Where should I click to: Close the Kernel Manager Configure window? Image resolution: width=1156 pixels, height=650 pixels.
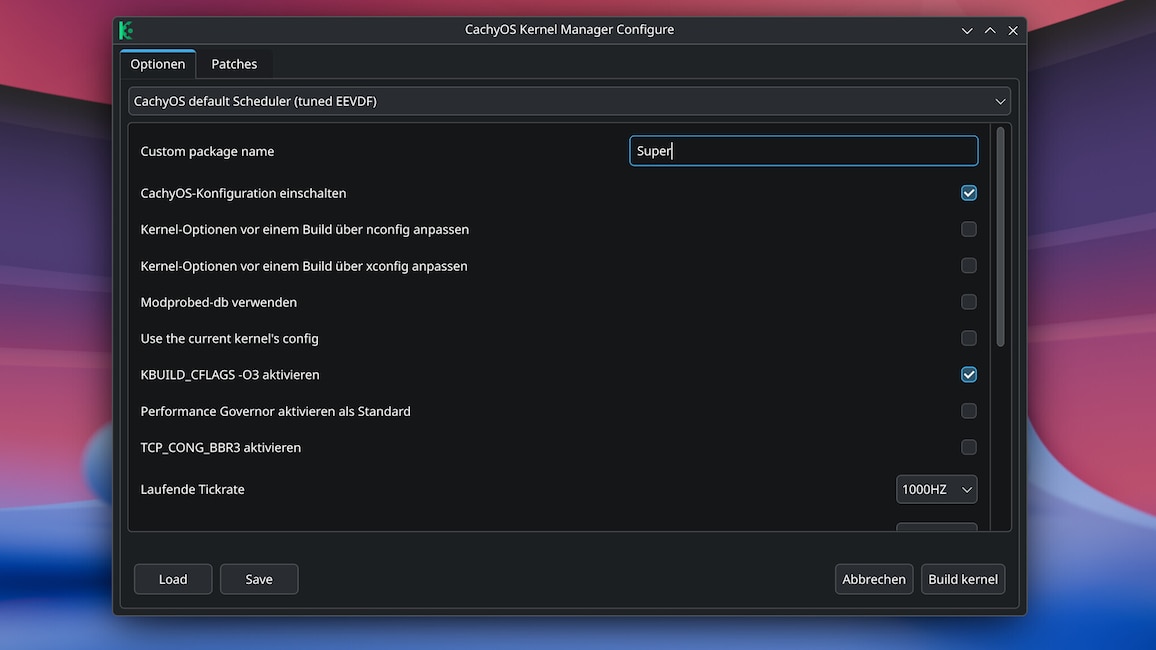pos(1013,30)
